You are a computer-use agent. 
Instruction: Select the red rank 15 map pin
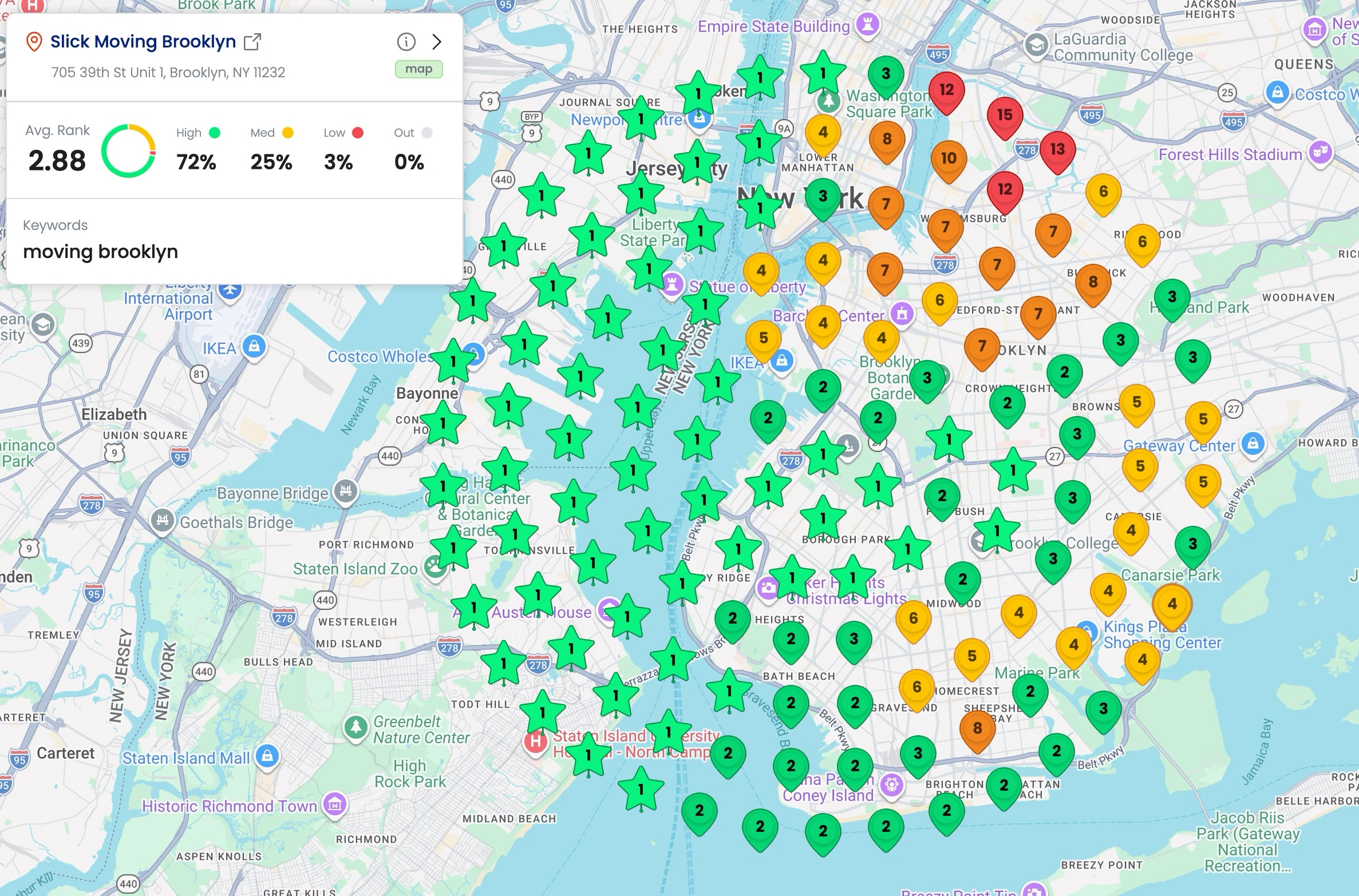[x=1005, y=116]
